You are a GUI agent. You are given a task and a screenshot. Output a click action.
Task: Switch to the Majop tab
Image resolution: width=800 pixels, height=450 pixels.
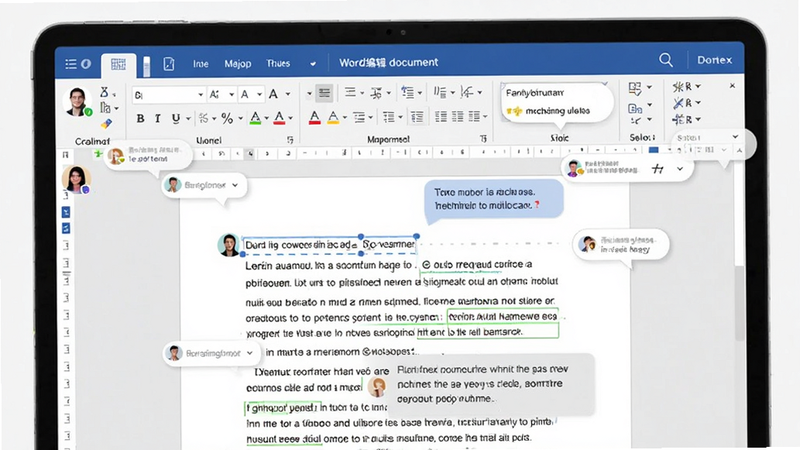coord(238,64)
